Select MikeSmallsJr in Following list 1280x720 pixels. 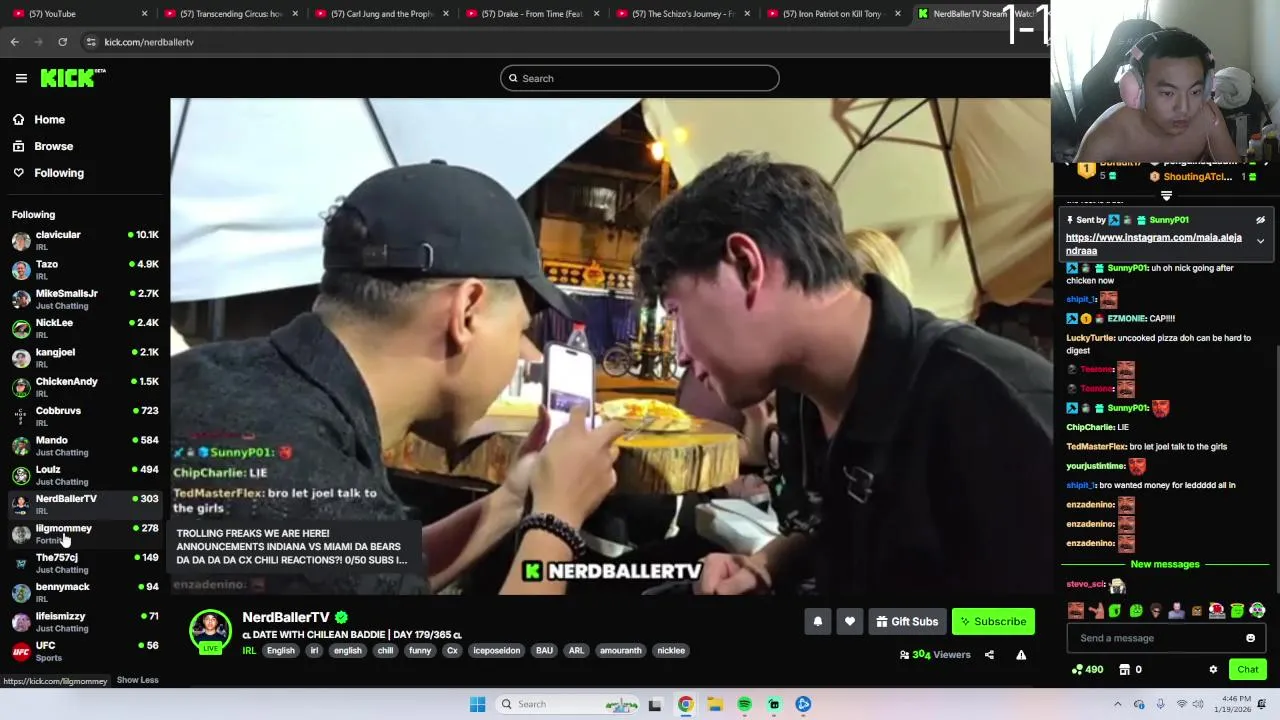tap(85, 299)
